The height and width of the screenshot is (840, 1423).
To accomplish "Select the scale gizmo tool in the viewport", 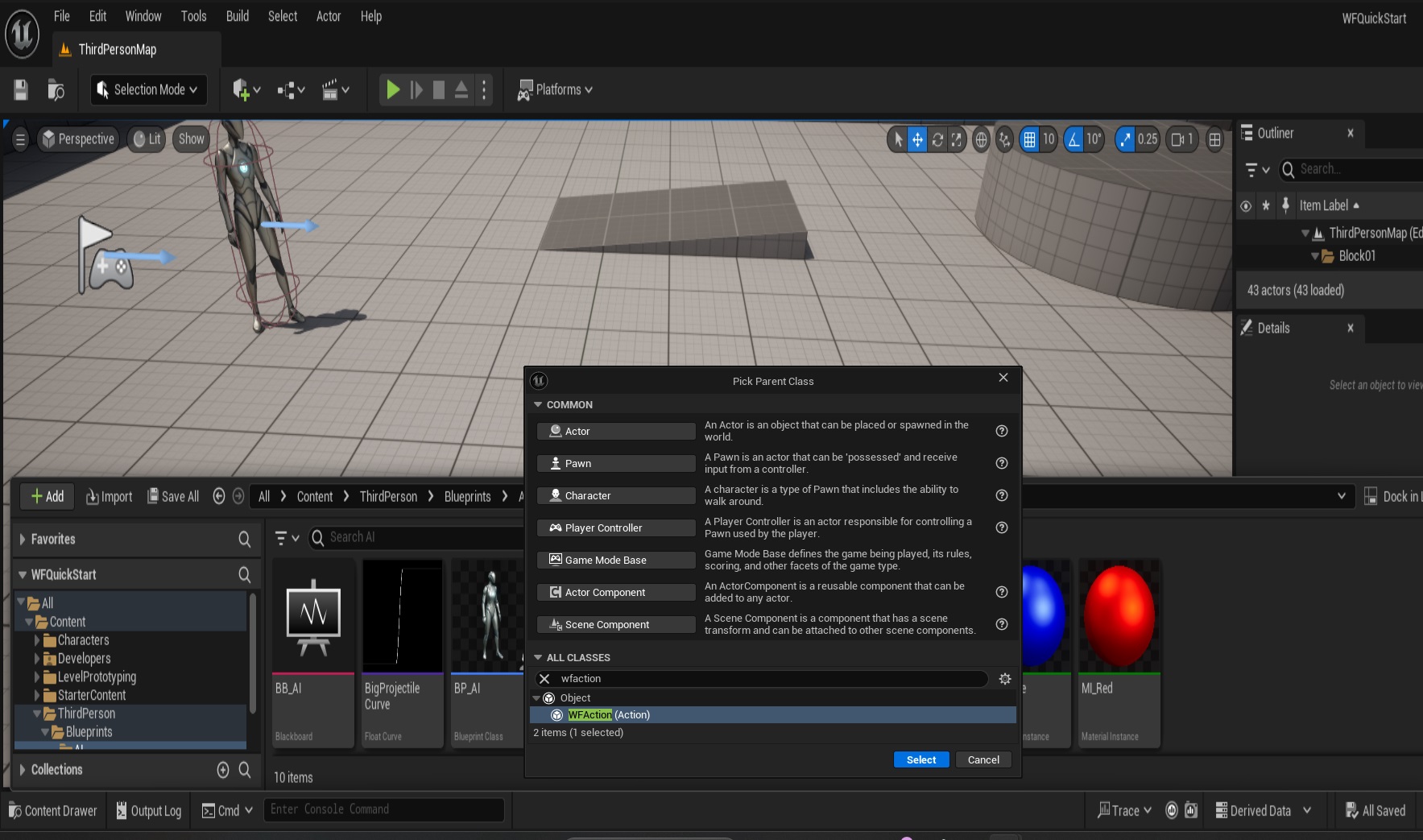I will 956,139.
